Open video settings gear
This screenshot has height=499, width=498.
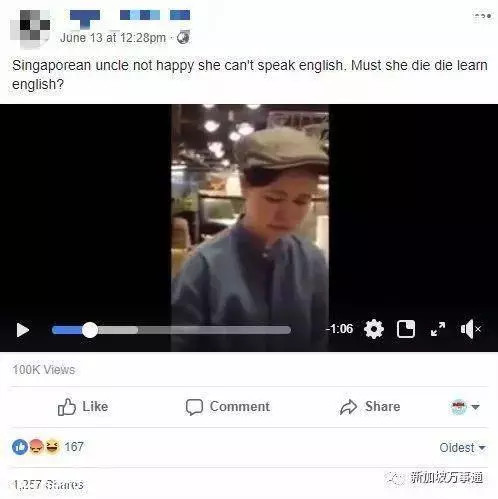pyautogui.click(x=374, y=329)
